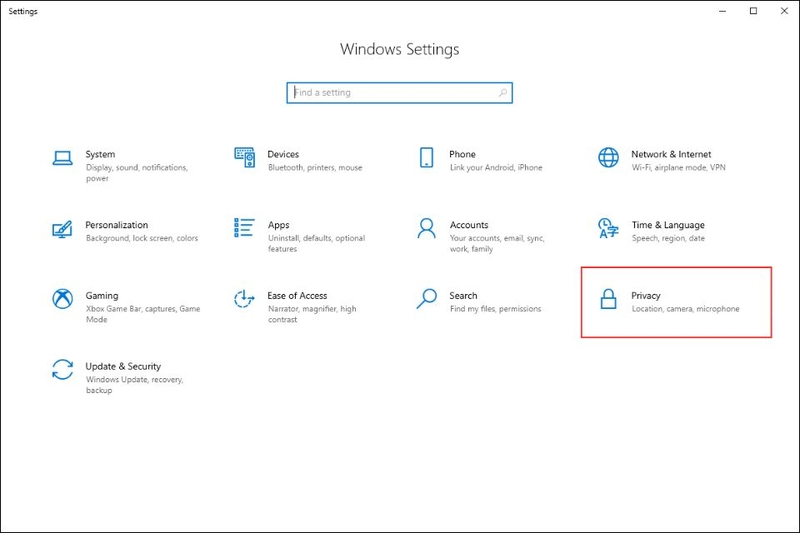The width and height of the screenshot is (800, 533).
Task: Open the Devices keyboard and speaker icon
Action: (x=244, y=158)
